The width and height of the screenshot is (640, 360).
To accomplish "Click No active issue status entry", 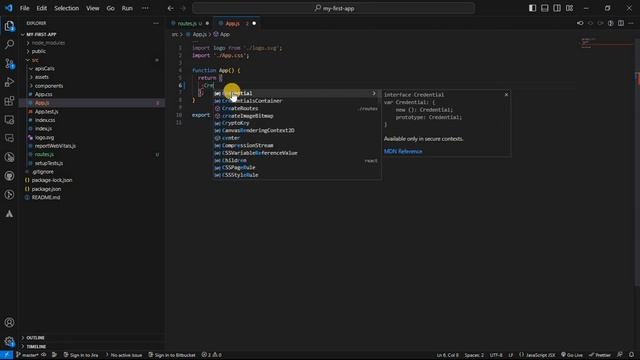I will pyautogui.click(x=124, y=355).
